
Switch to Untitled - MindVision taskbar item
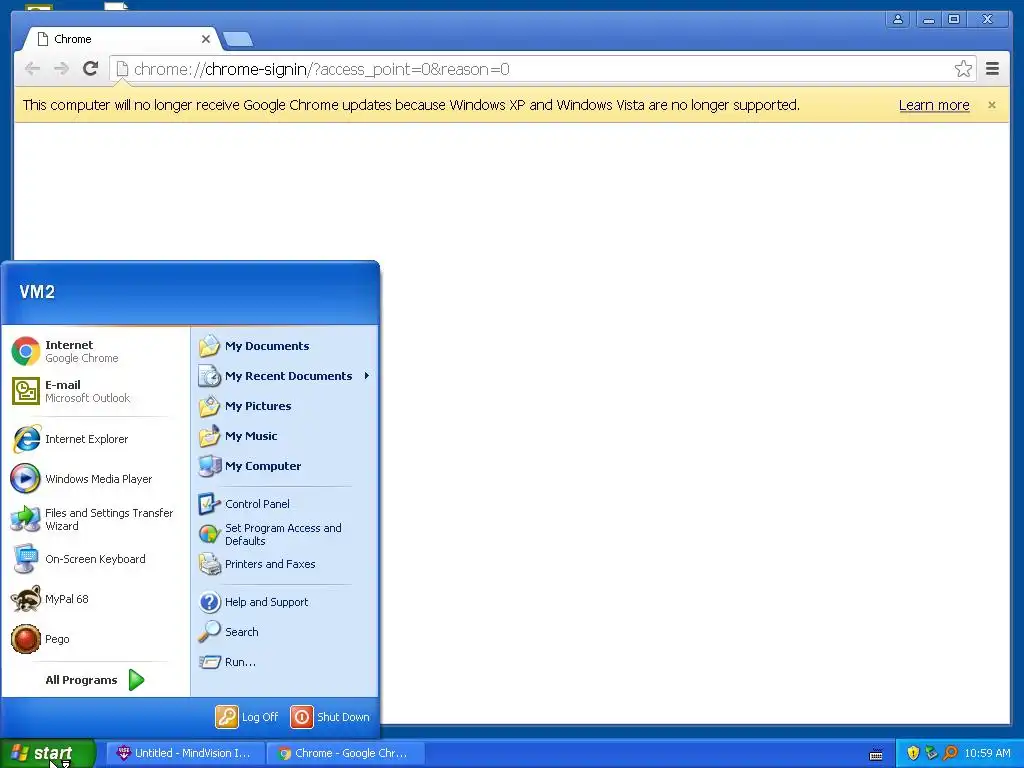tap(185, 753)
